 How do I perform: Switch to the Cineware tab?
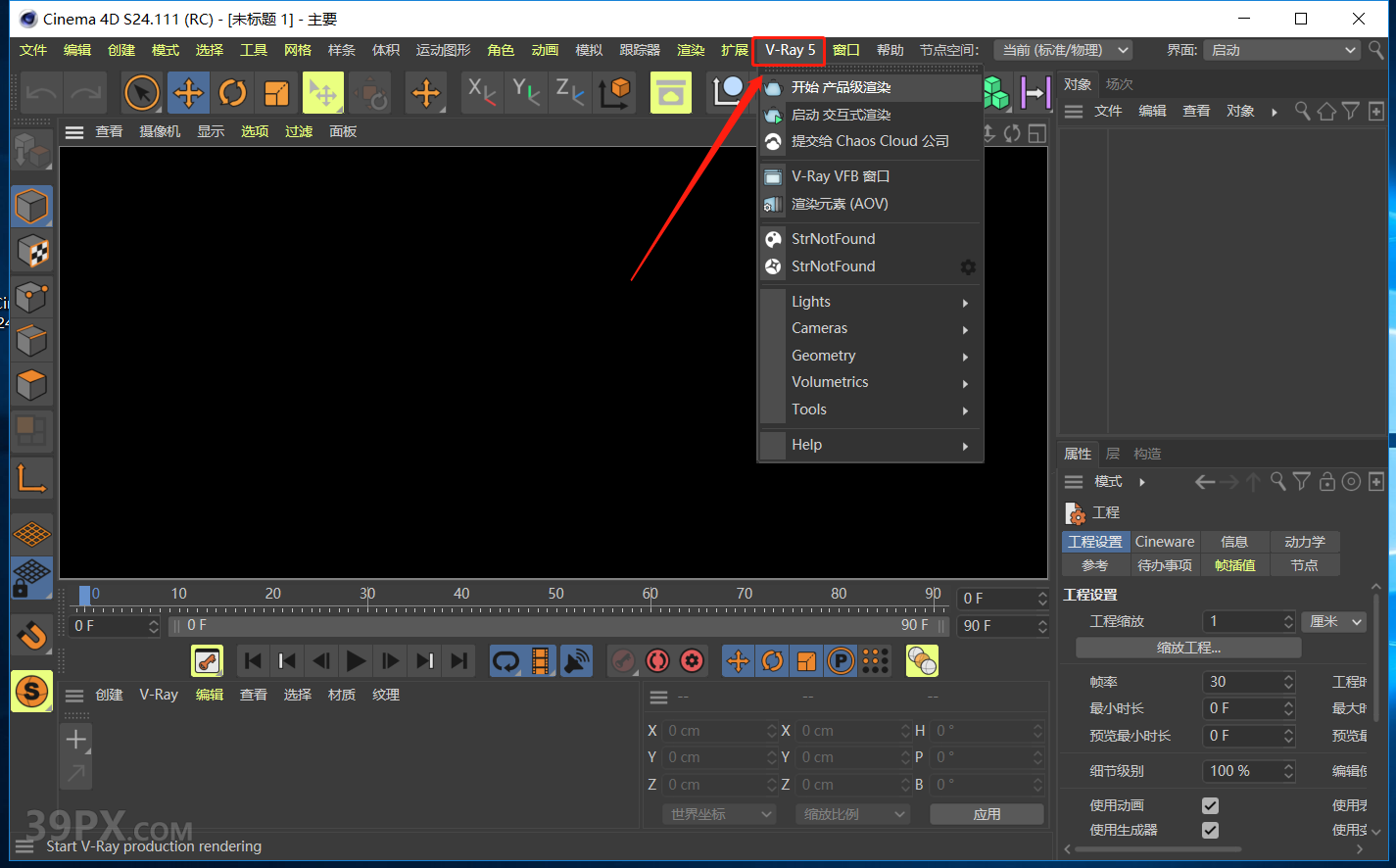pyautogui.click(x=1165, y=542)
